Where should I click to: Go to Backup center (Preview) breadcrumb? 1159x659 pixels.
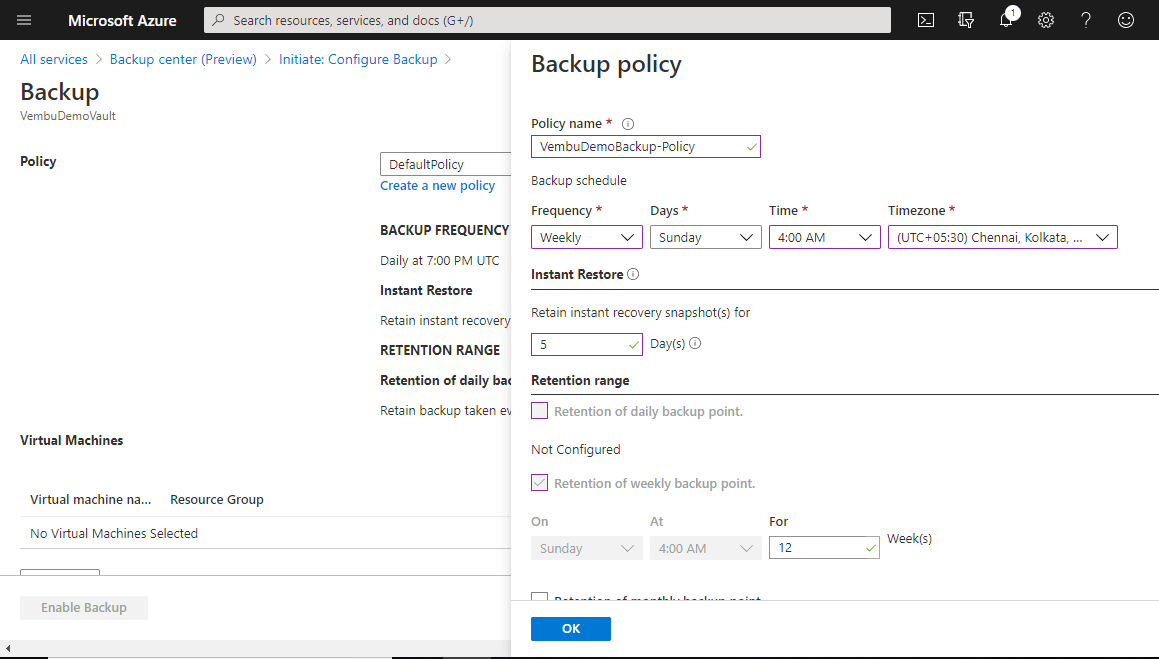(183, 59)
